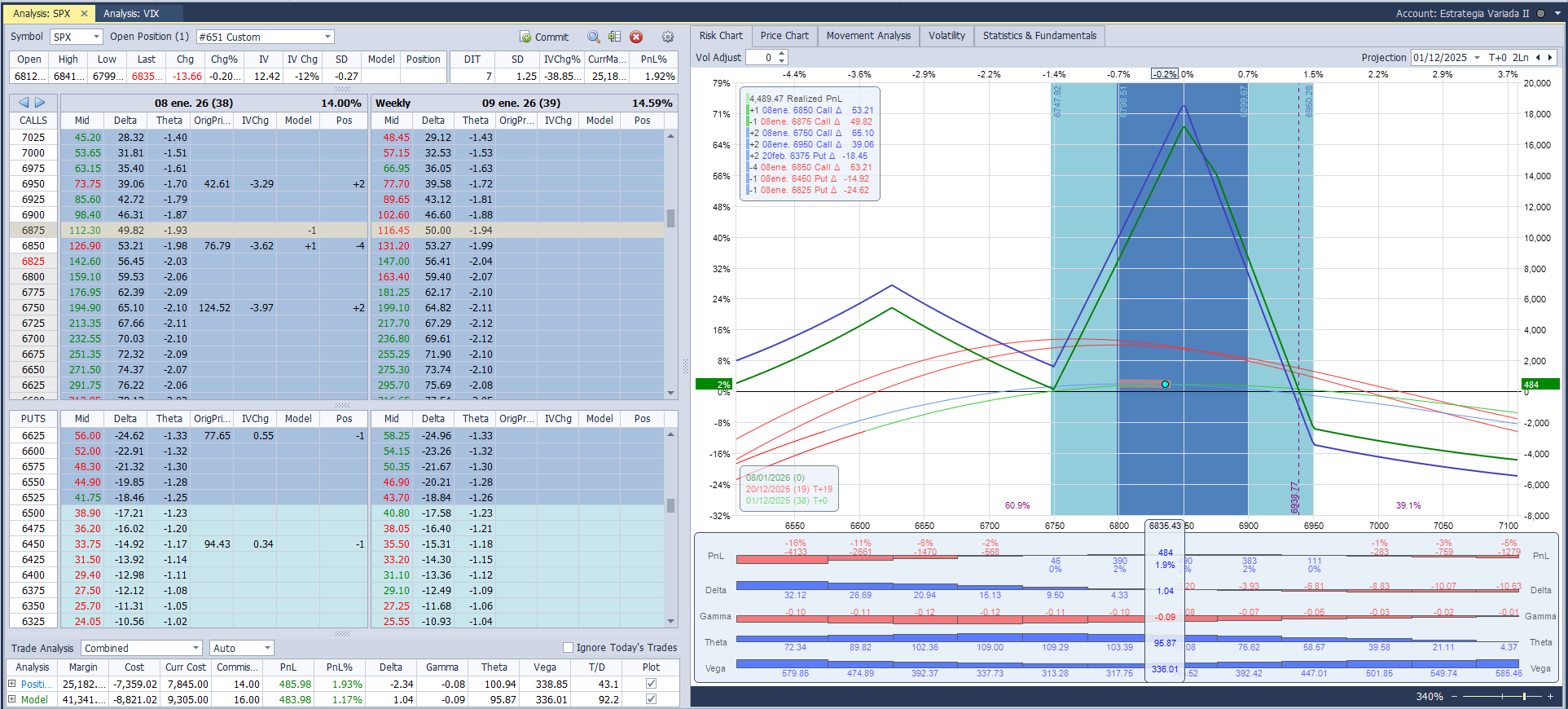Go to previous expiration with left blue arrow
The image size is (1568, 709).
tap(24, 103)
